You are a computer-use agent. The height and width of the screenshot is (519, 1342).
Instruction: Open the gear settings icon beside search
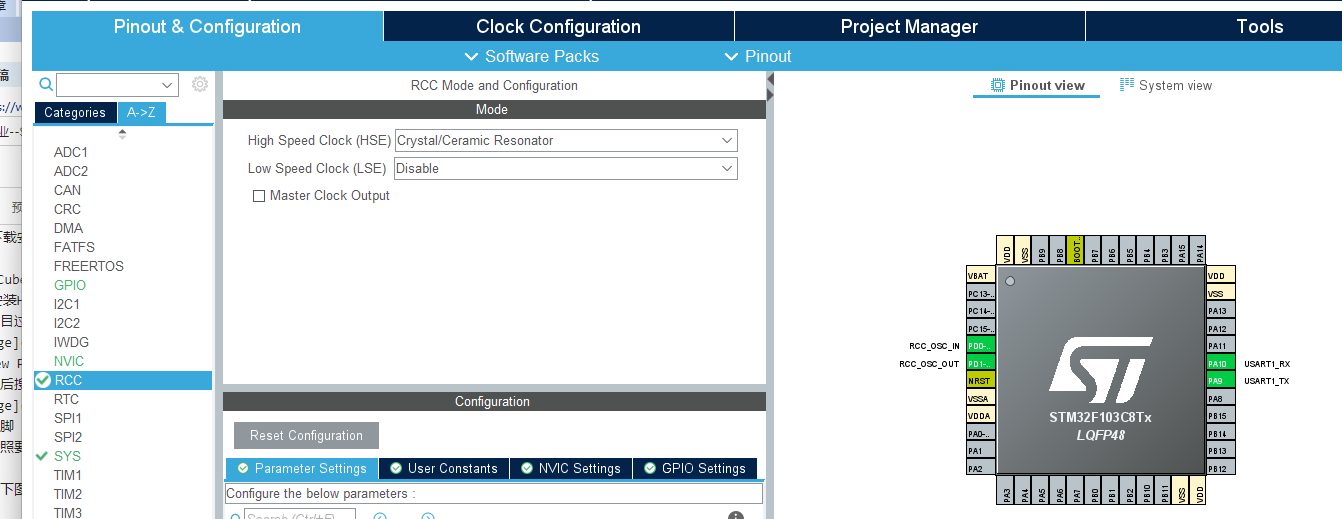coord(200,85)
